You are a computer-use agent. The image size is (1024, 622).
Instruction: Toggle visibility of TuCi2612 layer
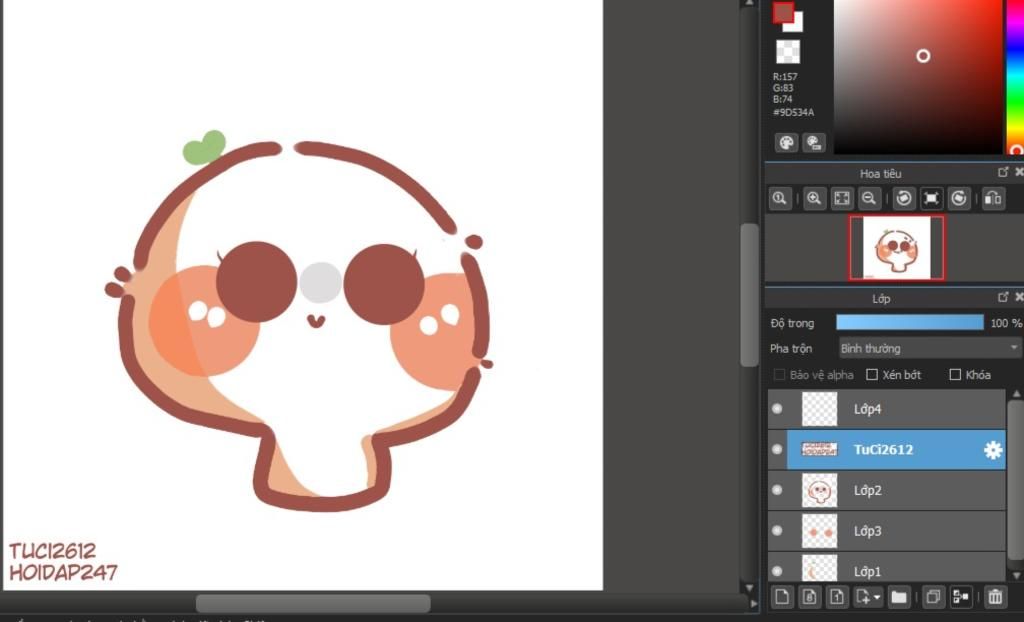tap(777, 450)
